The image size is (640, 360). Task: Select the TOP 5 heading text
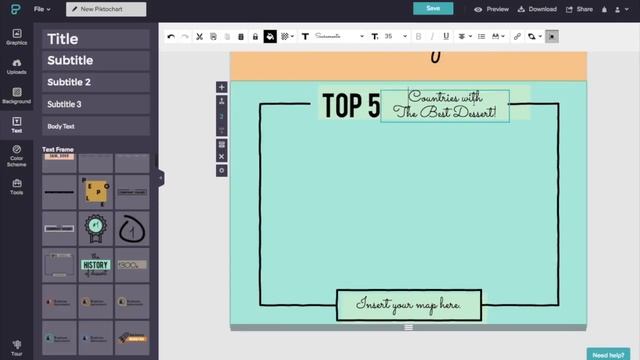[351, 106]
